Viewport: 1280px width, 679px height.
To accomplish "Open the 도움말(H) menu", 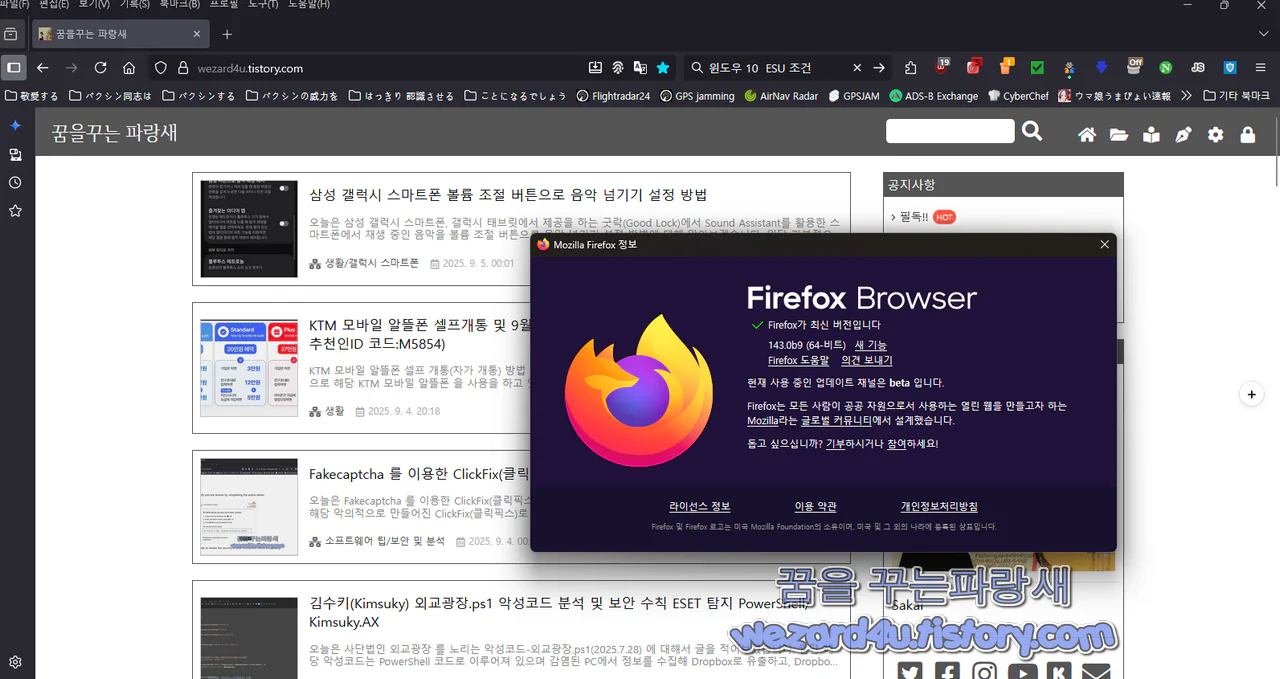I will pyautogui.click(x=309, y=4).
